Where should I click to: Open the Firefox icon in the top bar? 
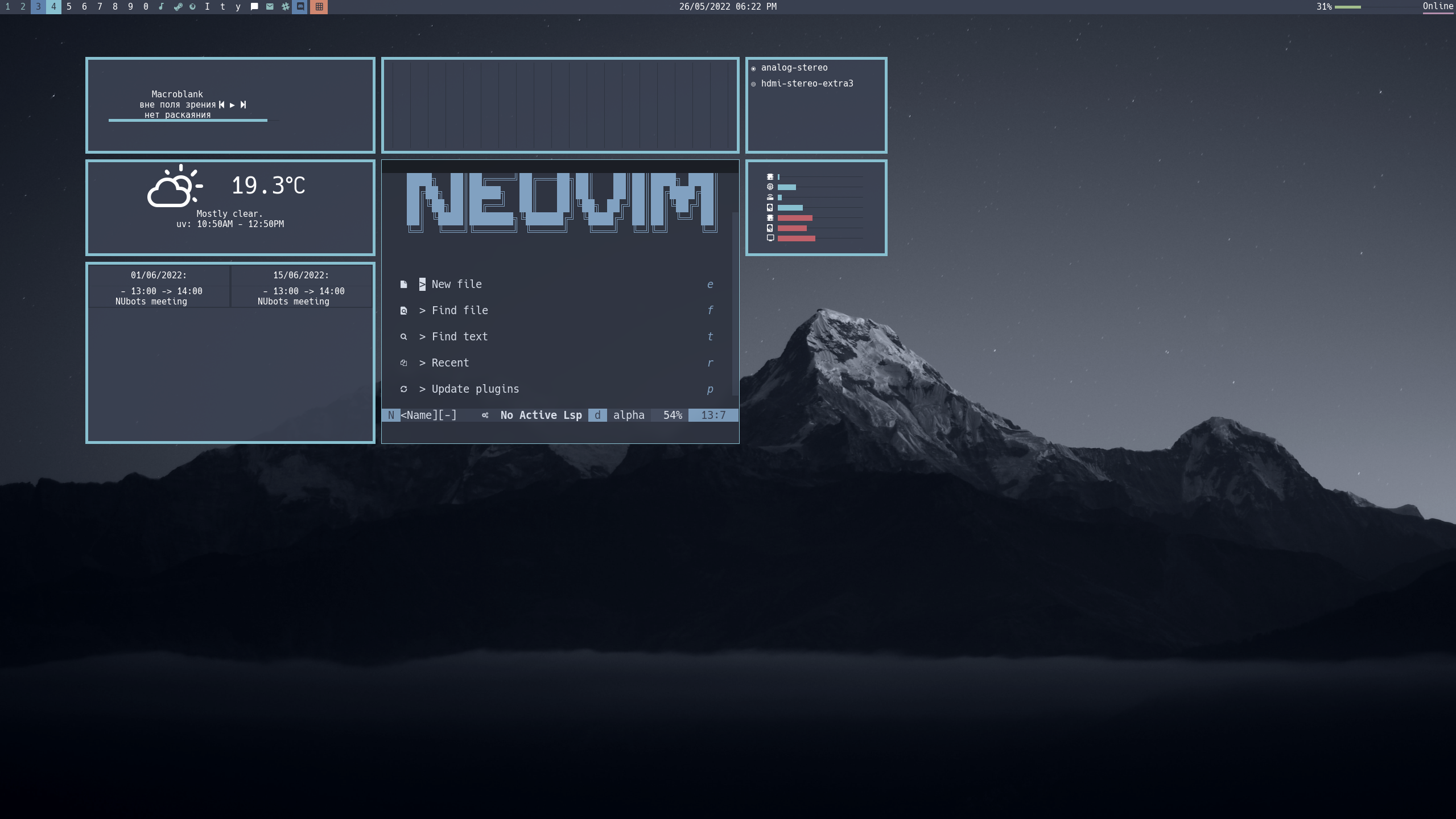point(192,7)
